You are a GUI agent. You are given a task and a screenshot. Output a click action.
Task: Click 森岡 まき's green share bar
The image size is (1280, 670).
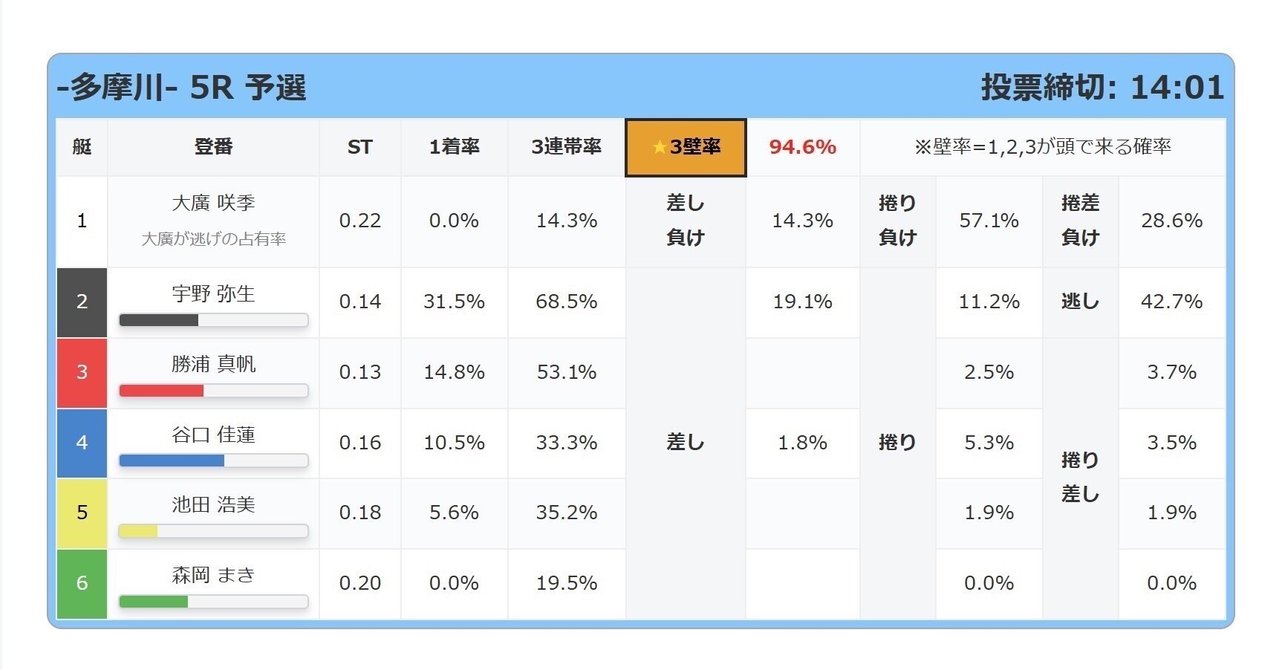(x=213, y=601)
